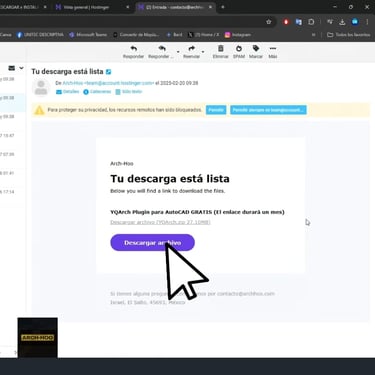
Task: Open the Chrome three-dots menu
Action: 367,22
